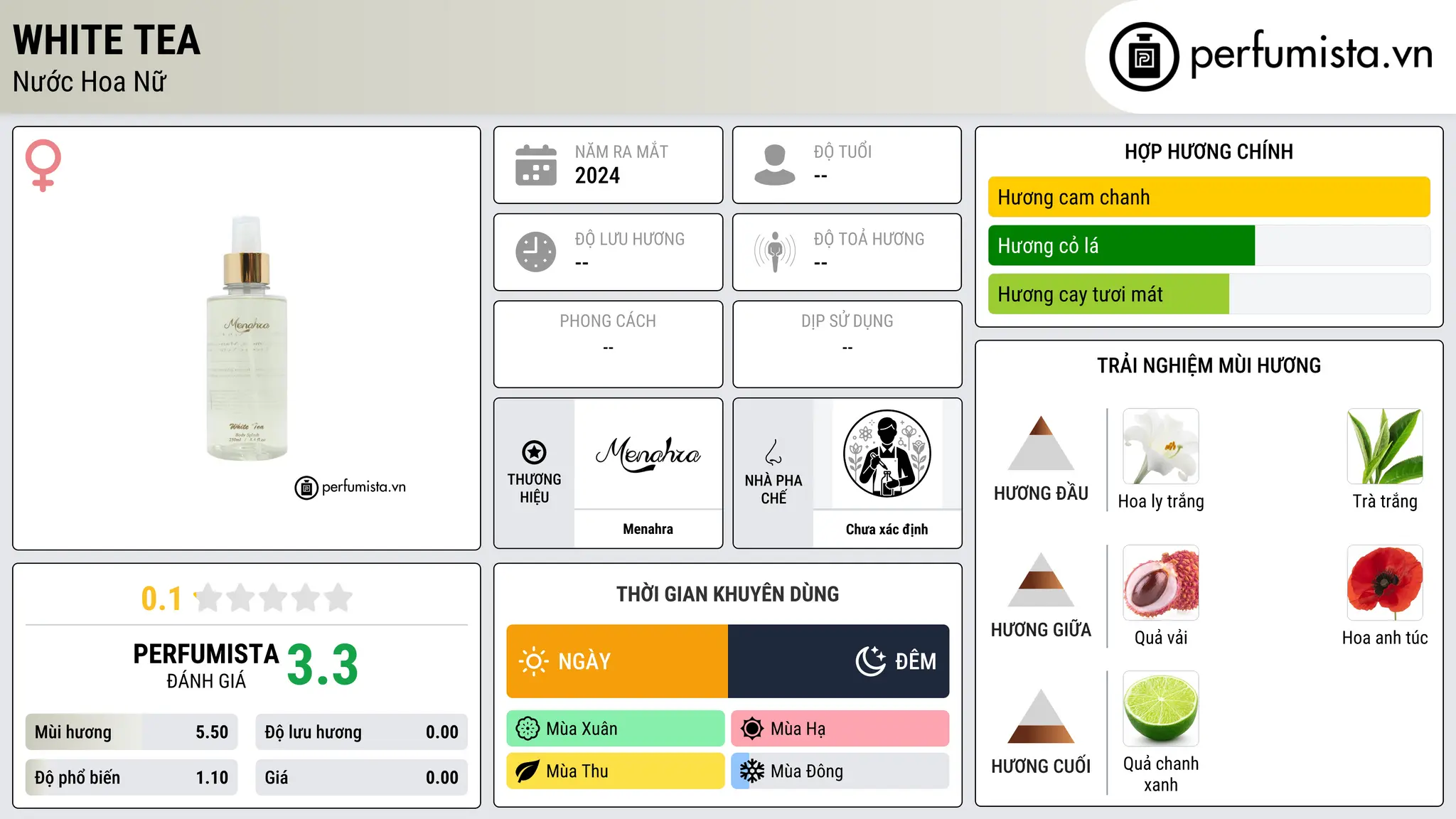Click the Chưa xác định perfumer label

point(887,529)
